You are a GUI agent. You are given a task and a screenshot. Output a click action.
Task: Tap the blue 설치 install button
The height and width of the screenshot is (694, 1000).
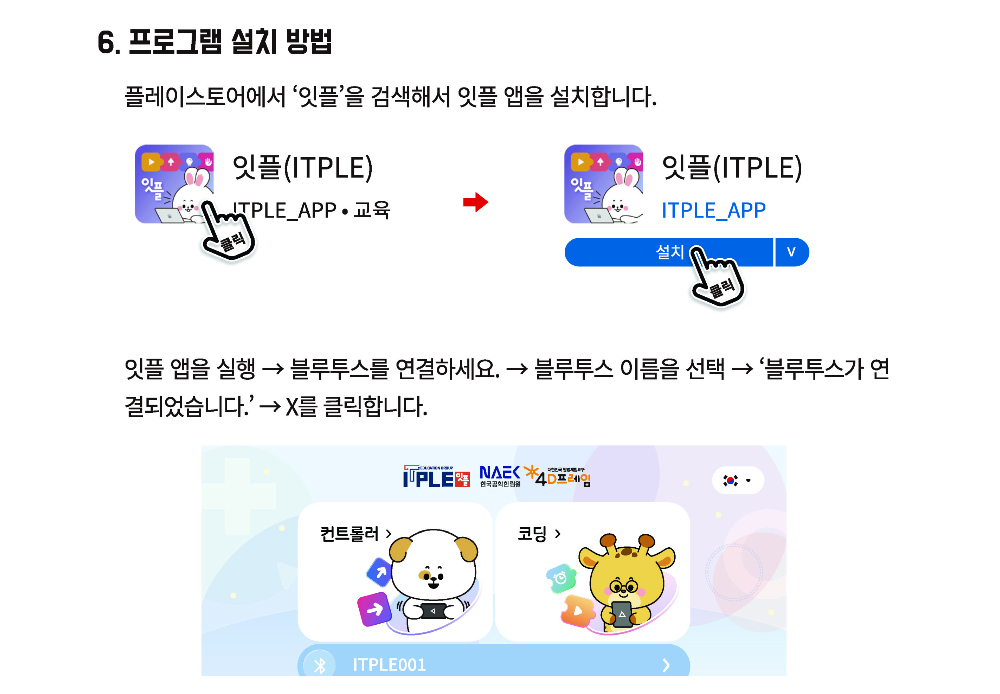click(x=669, y=252)
